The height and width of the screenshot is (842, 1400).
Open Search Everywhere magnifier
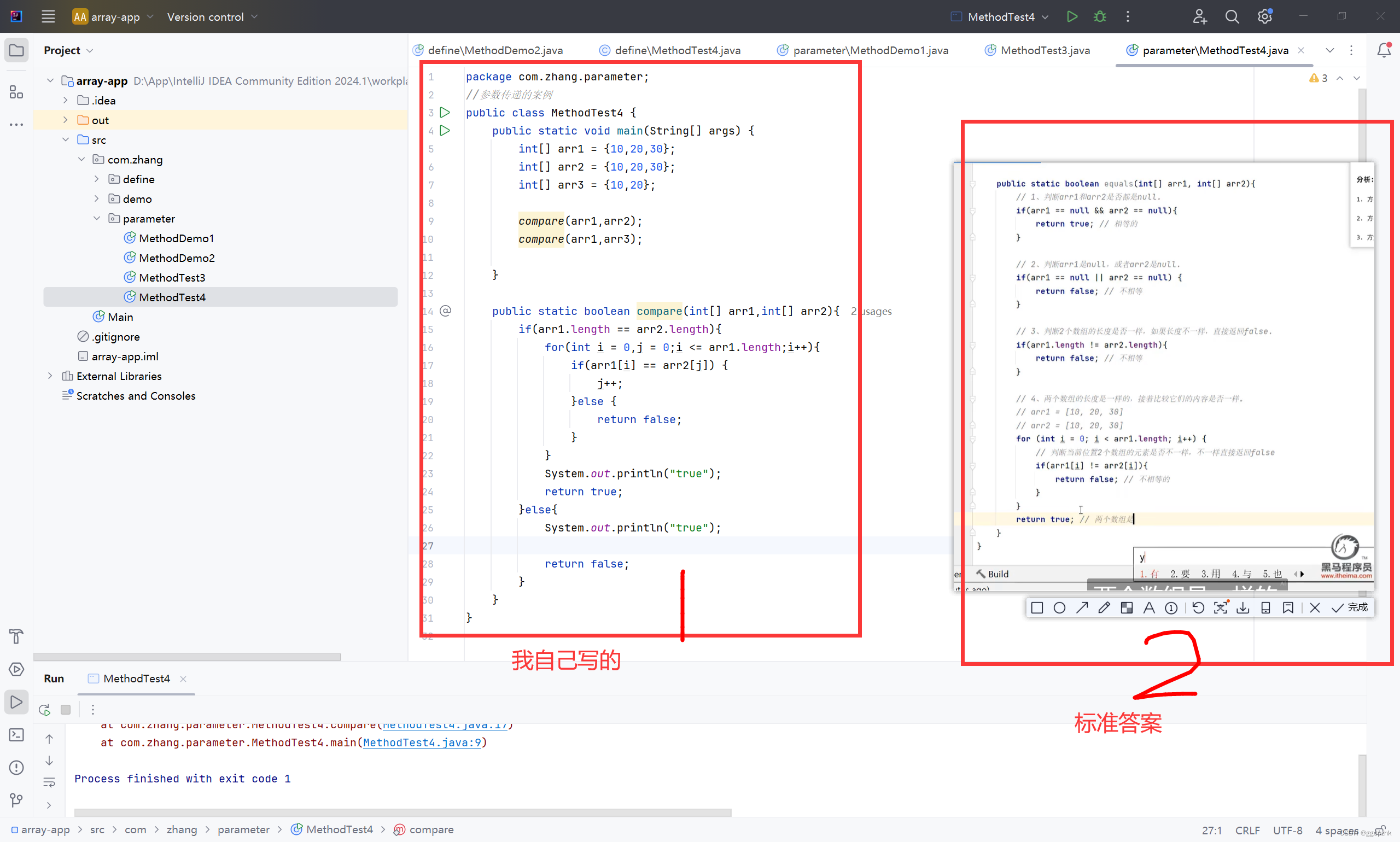tap(1232, 16)
